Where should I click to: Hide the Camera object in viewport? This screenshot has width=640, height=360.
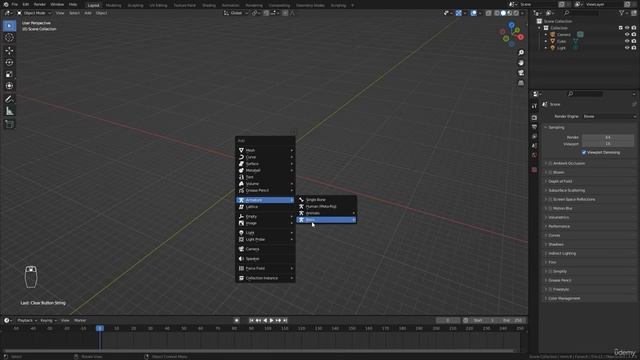coord(627,35)
